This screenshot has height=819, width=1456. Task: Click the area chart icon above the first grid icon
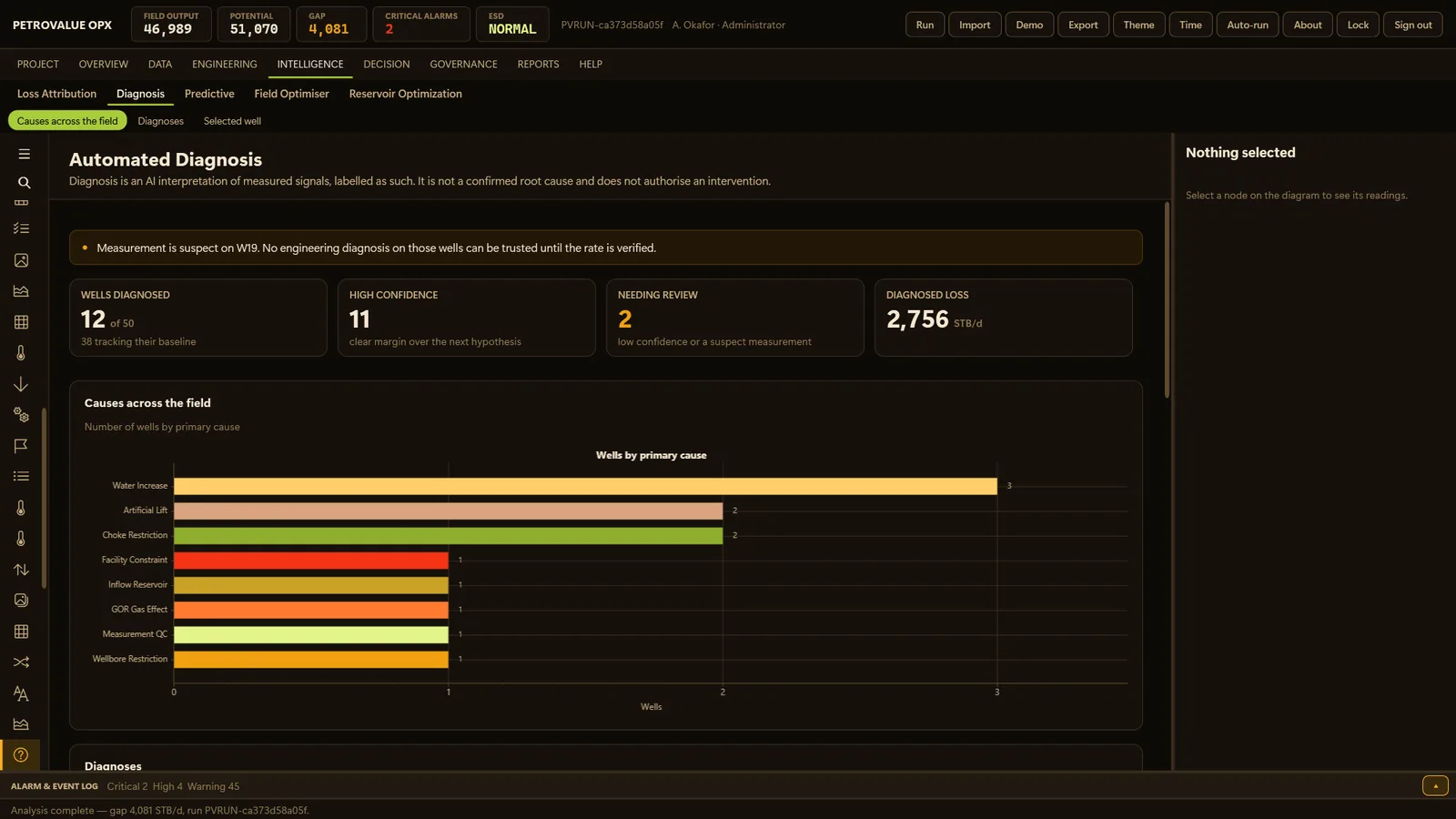21,291
